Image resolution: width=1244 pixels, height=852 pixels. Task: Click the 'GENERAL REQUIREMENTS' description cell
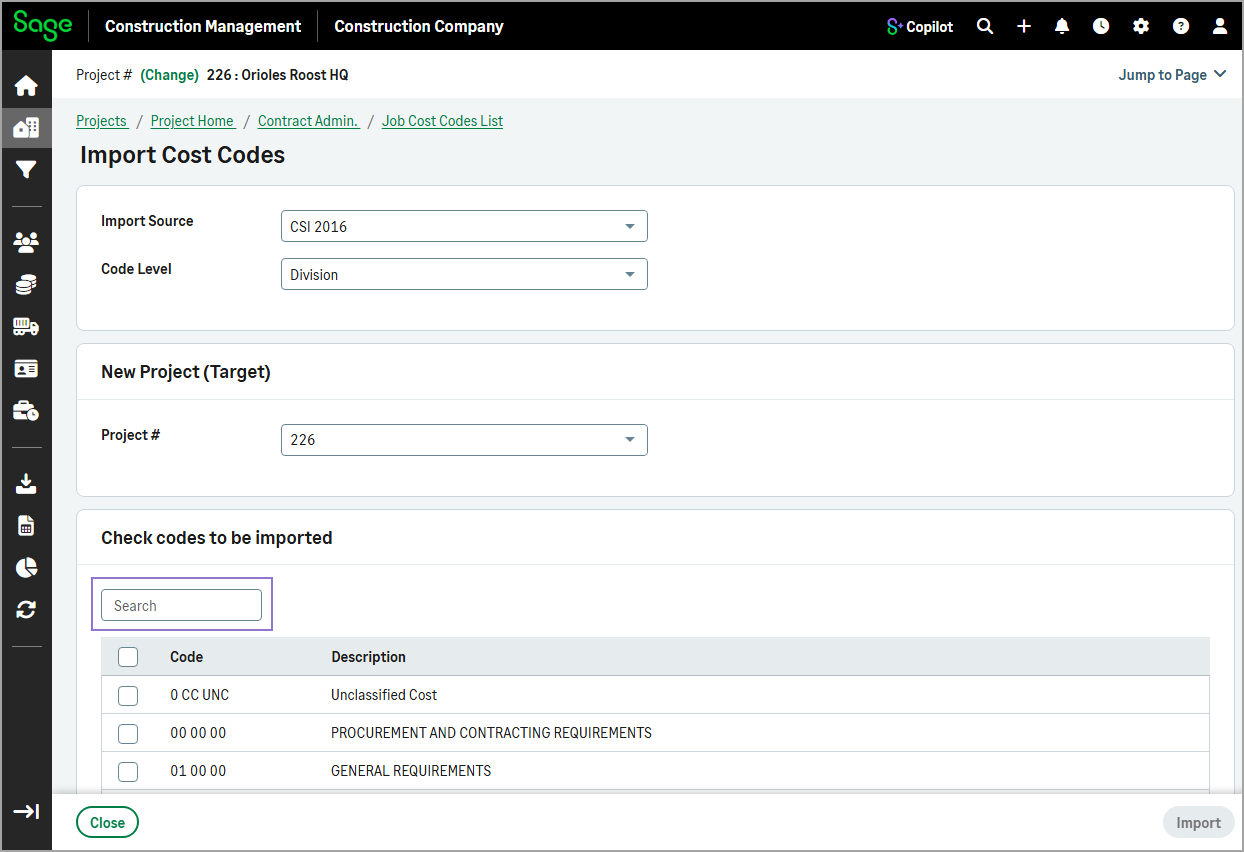tap(411, 771)
